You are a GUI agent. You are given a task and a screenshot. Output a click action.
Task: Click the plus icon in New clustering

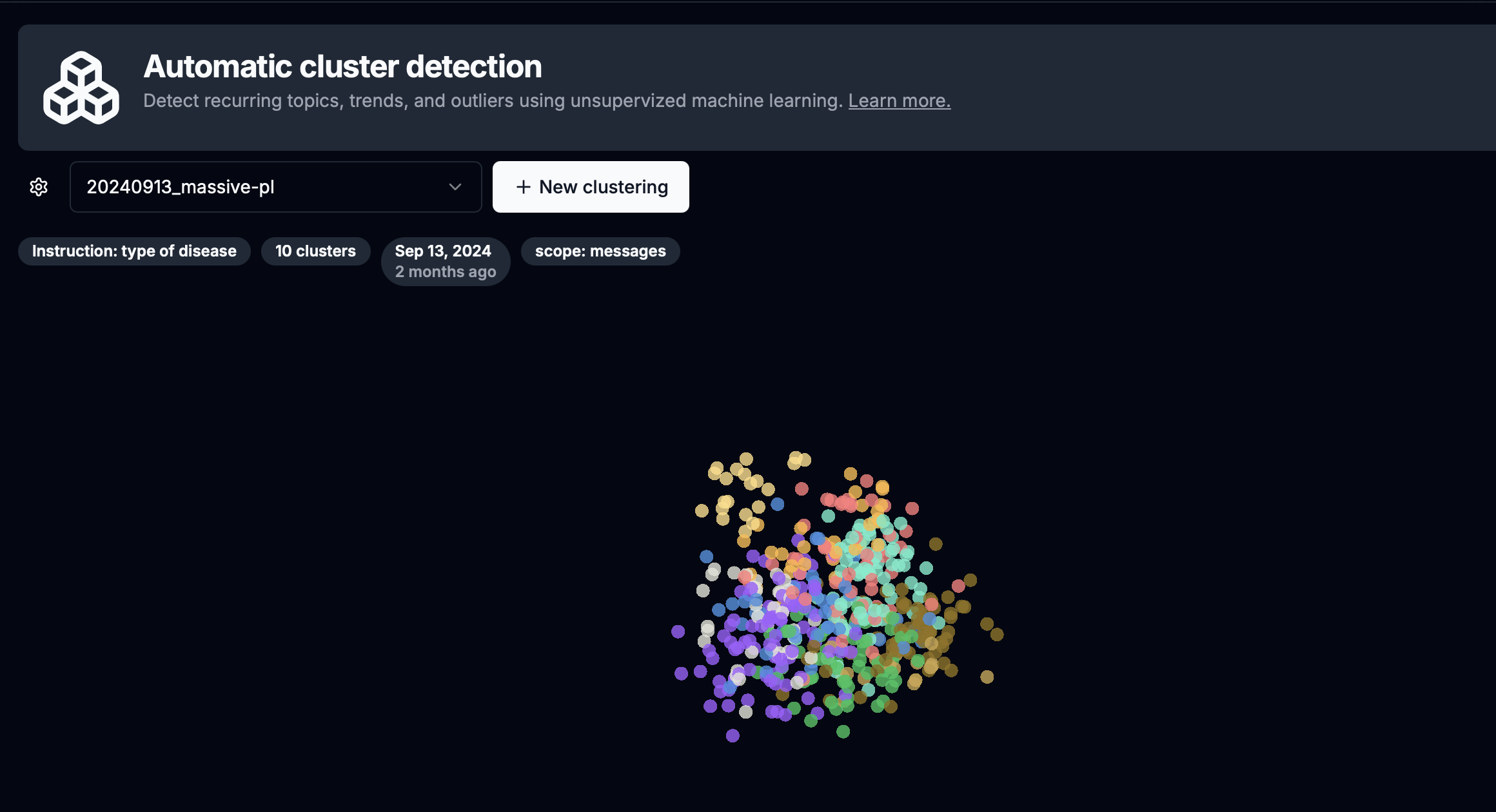tap(524, 187)
